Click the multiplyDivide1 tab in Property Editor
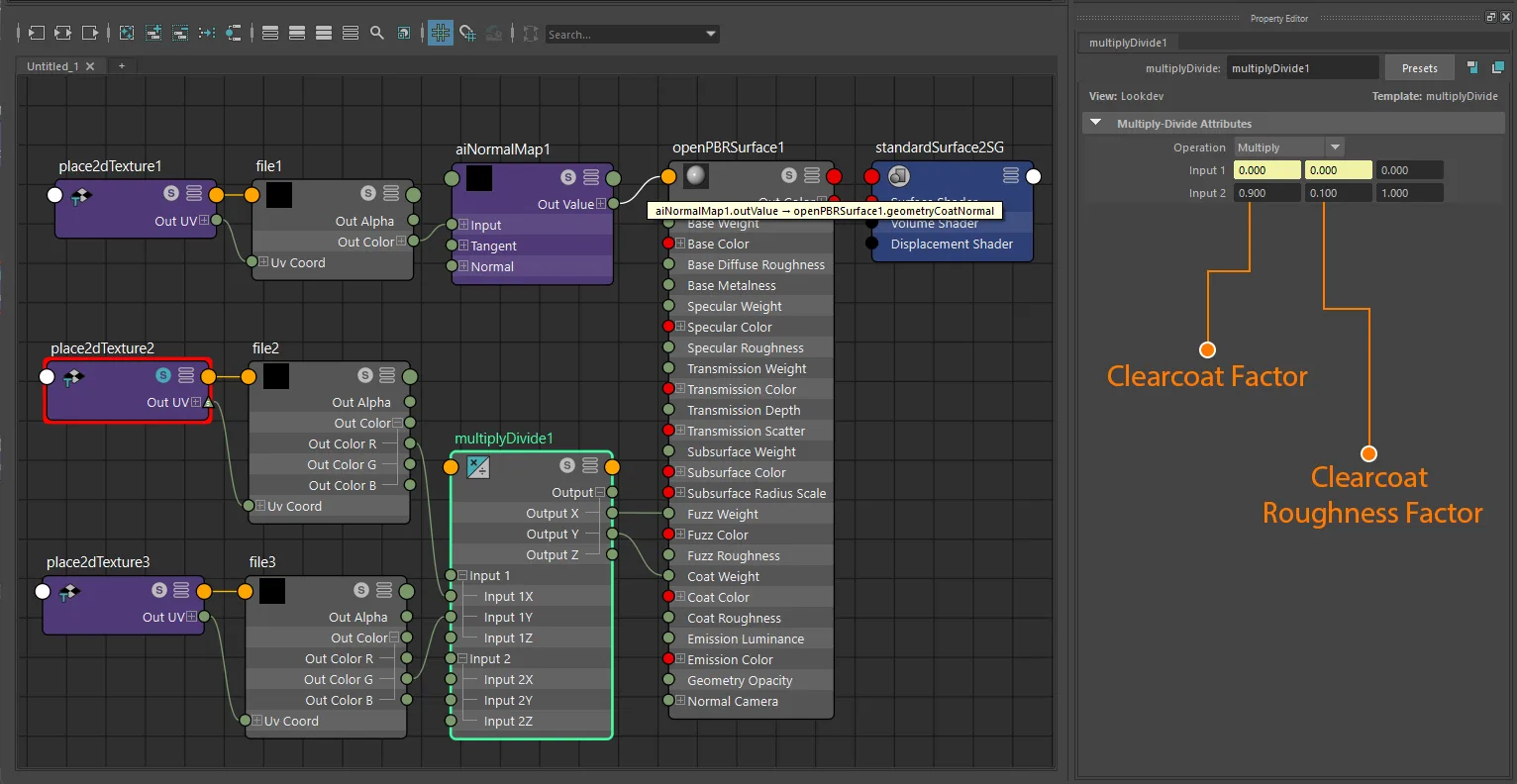This screenshot has height=784, width=1517. coord(1128,43)
